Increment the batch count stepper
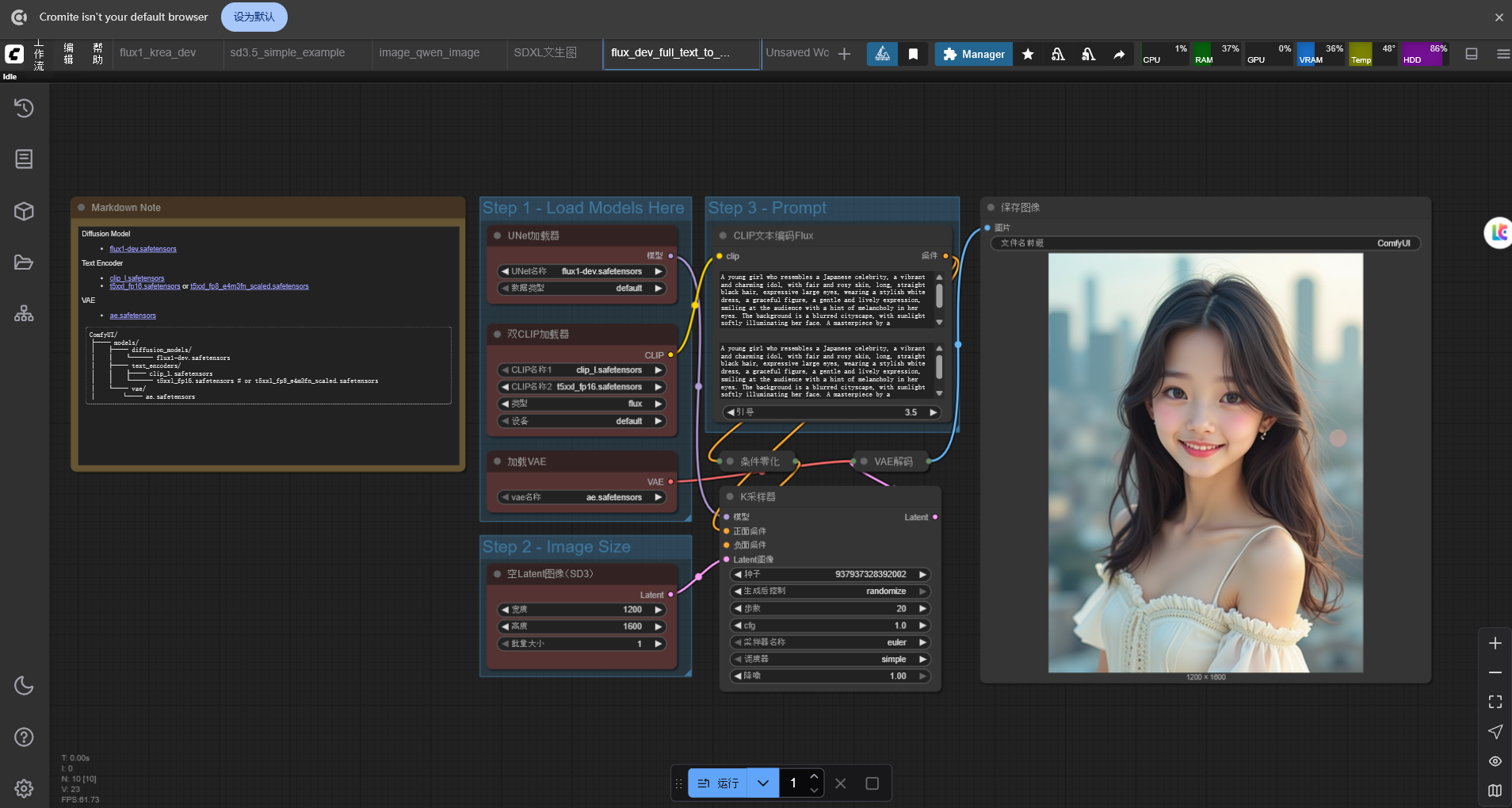Viewport: 1512px width, 808px height. click(x=814, y=776)
